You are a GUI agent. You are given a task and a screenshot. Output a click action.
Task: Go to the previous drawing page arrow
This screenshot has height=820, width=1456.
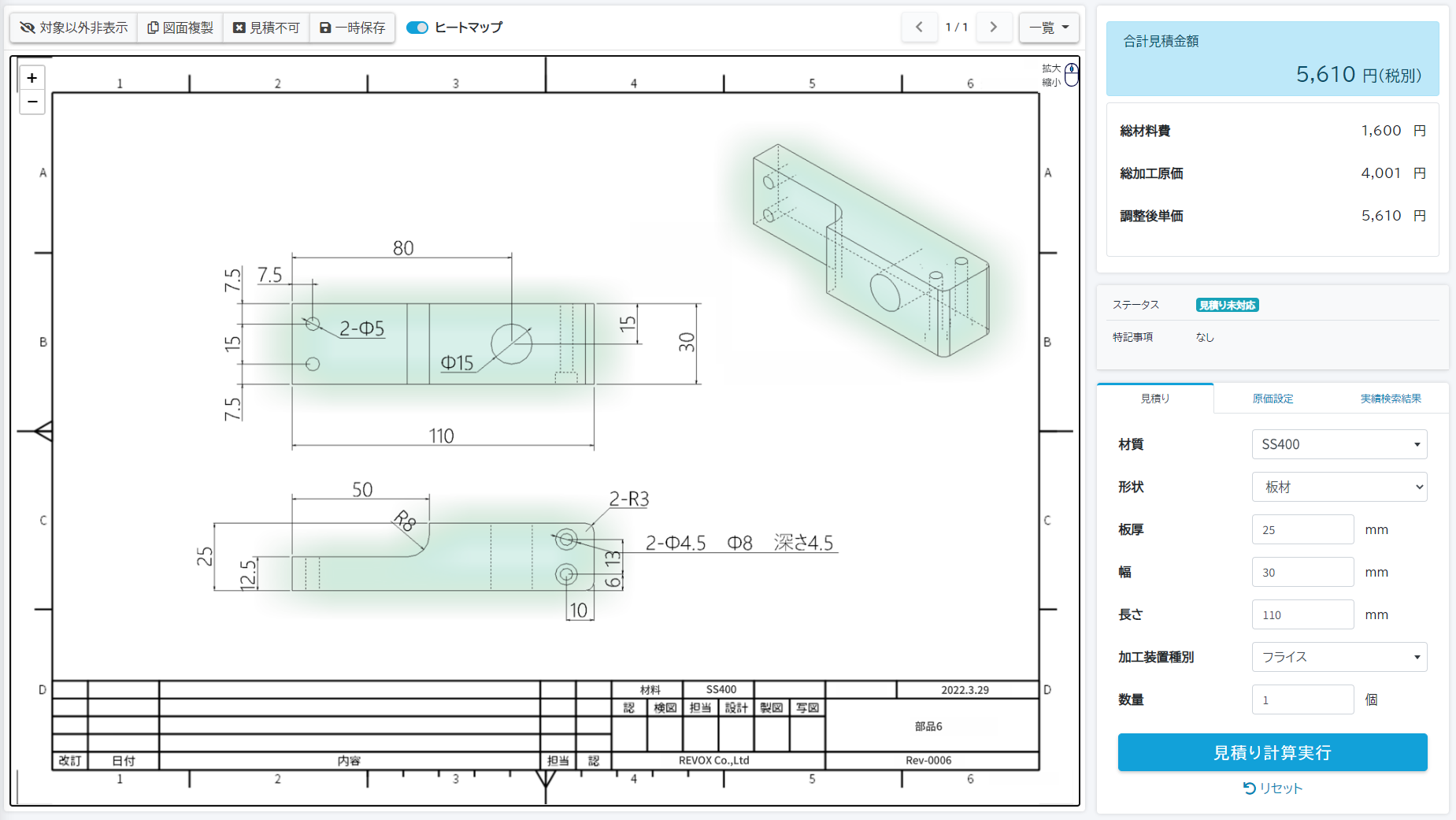[x=919, y=28]
